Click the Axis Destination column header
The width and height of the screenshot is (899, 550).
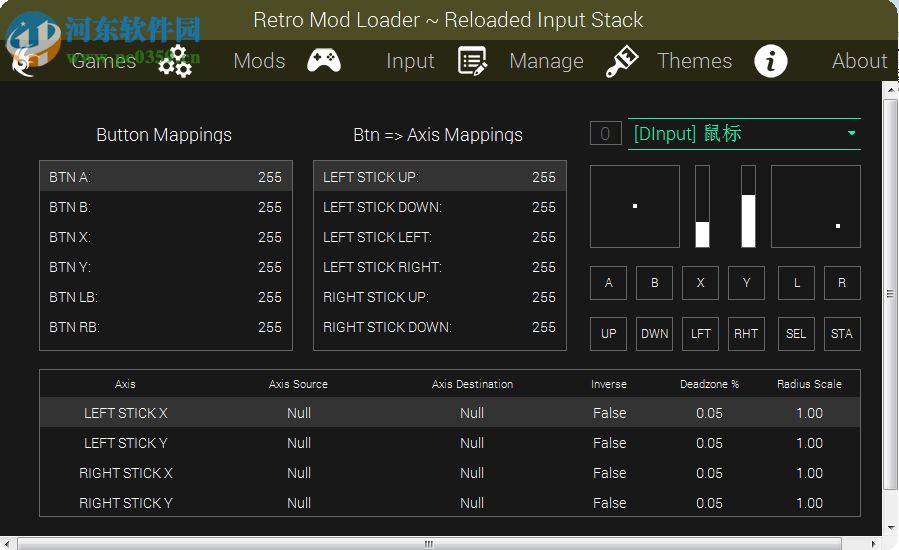[x=472, y=384]
